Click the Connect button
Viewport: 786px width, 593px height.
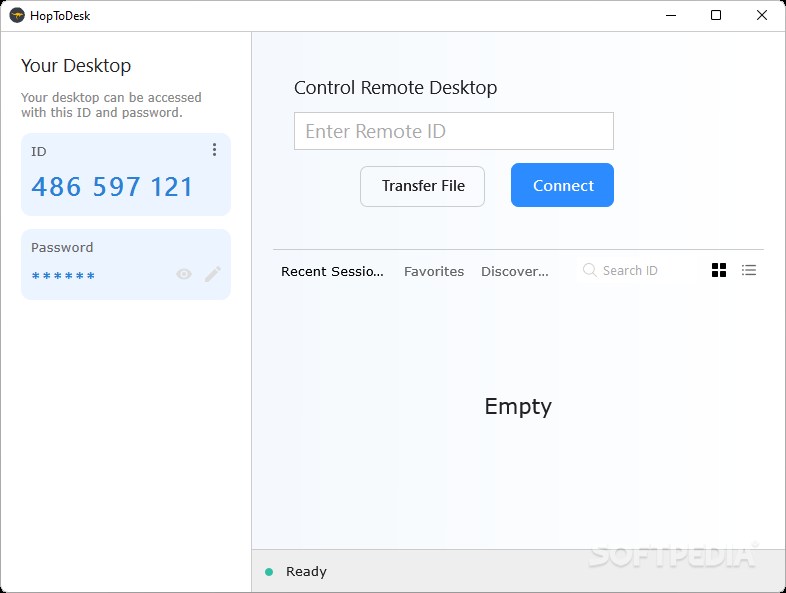click(x=562, y=185)
